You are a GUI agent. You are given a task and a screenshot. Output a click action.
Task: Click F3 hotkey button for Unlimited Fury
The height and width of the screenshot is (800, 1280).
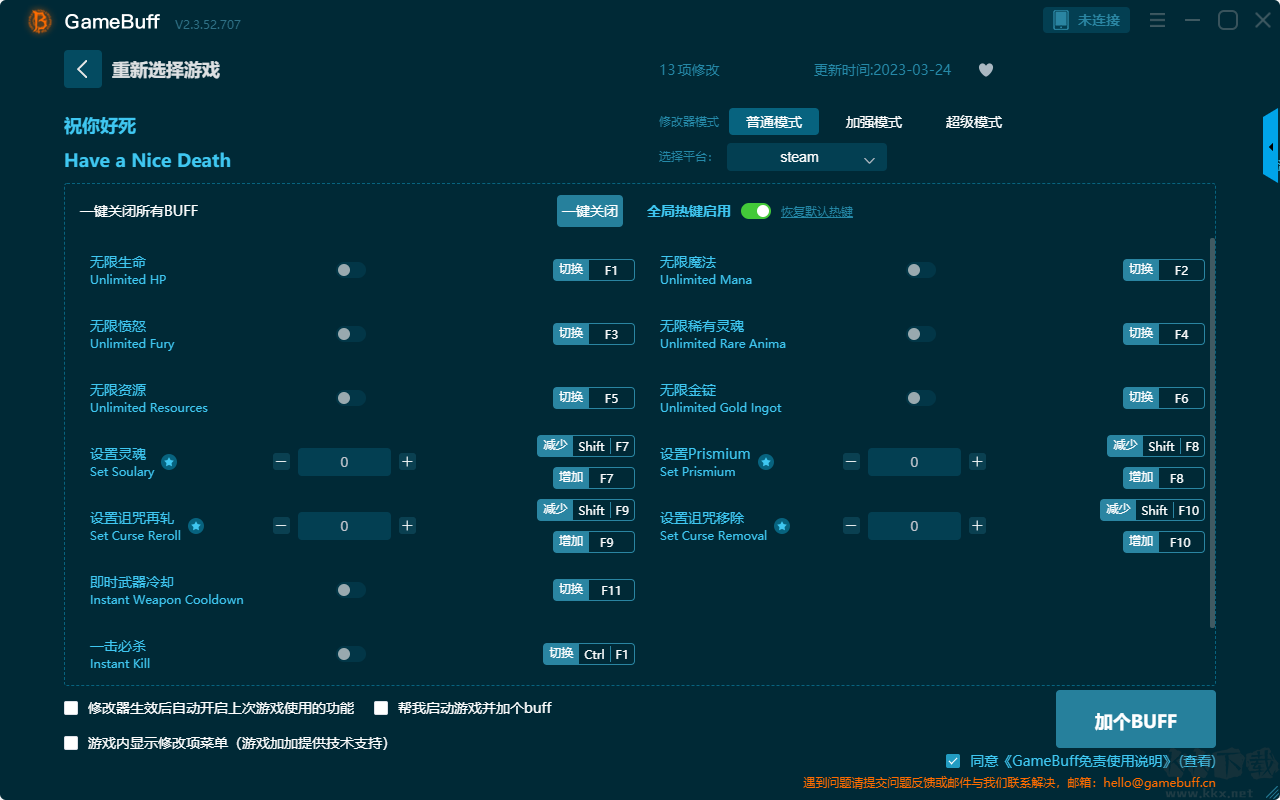click(594, 334)
